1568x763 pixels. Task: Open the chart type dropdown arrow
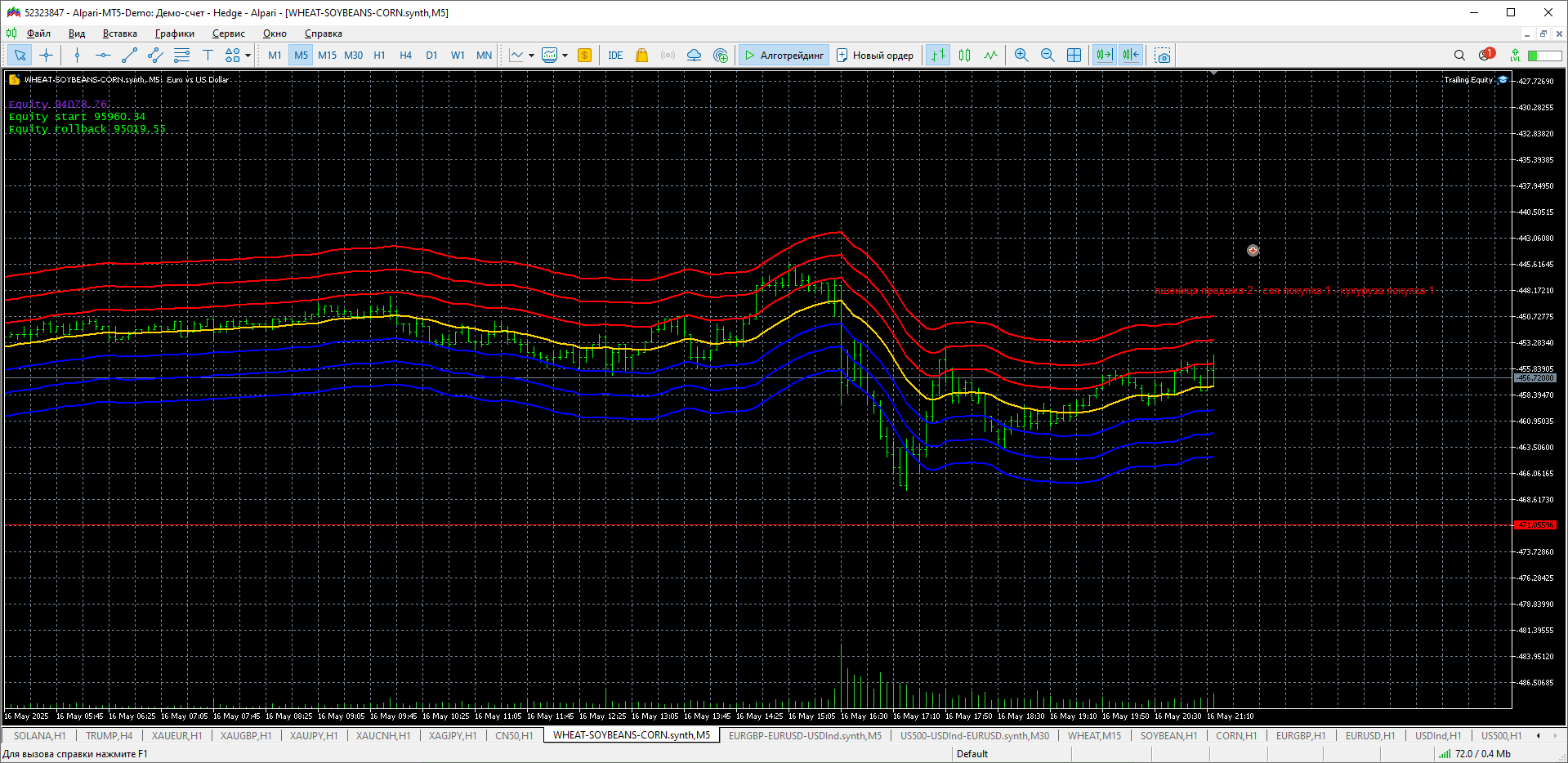tap(531, 56)
